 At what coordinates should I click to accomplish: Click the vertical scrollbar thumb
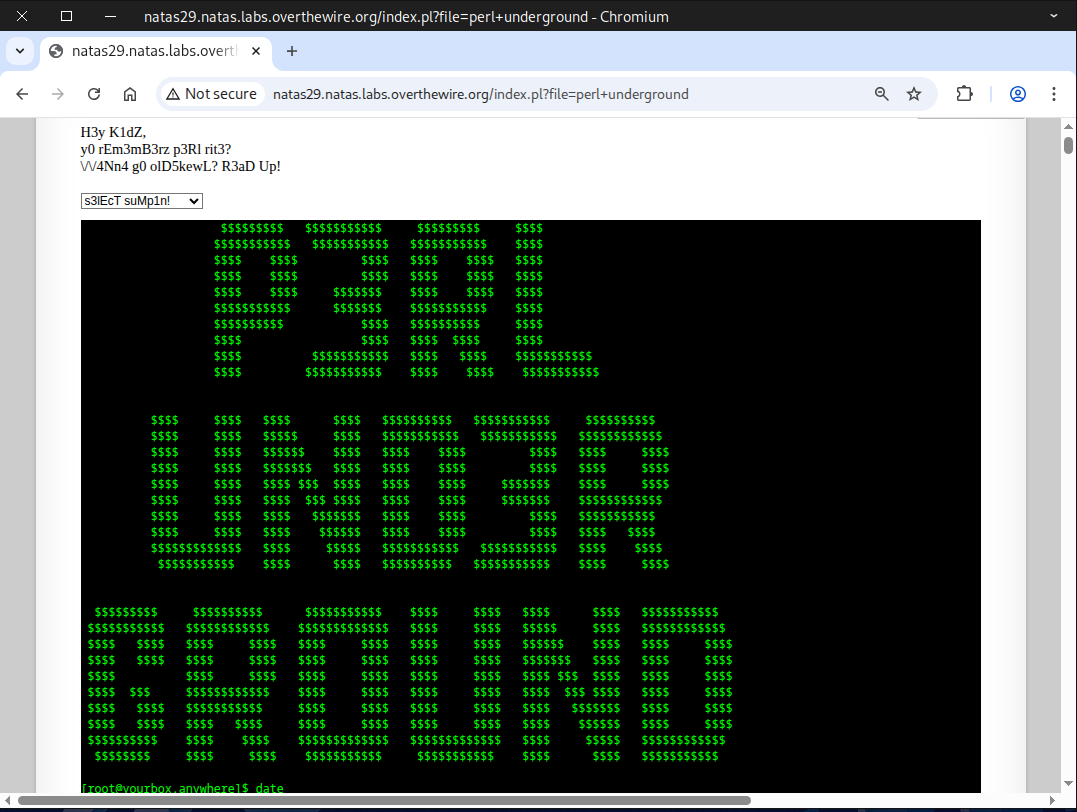pos(1068,145)
